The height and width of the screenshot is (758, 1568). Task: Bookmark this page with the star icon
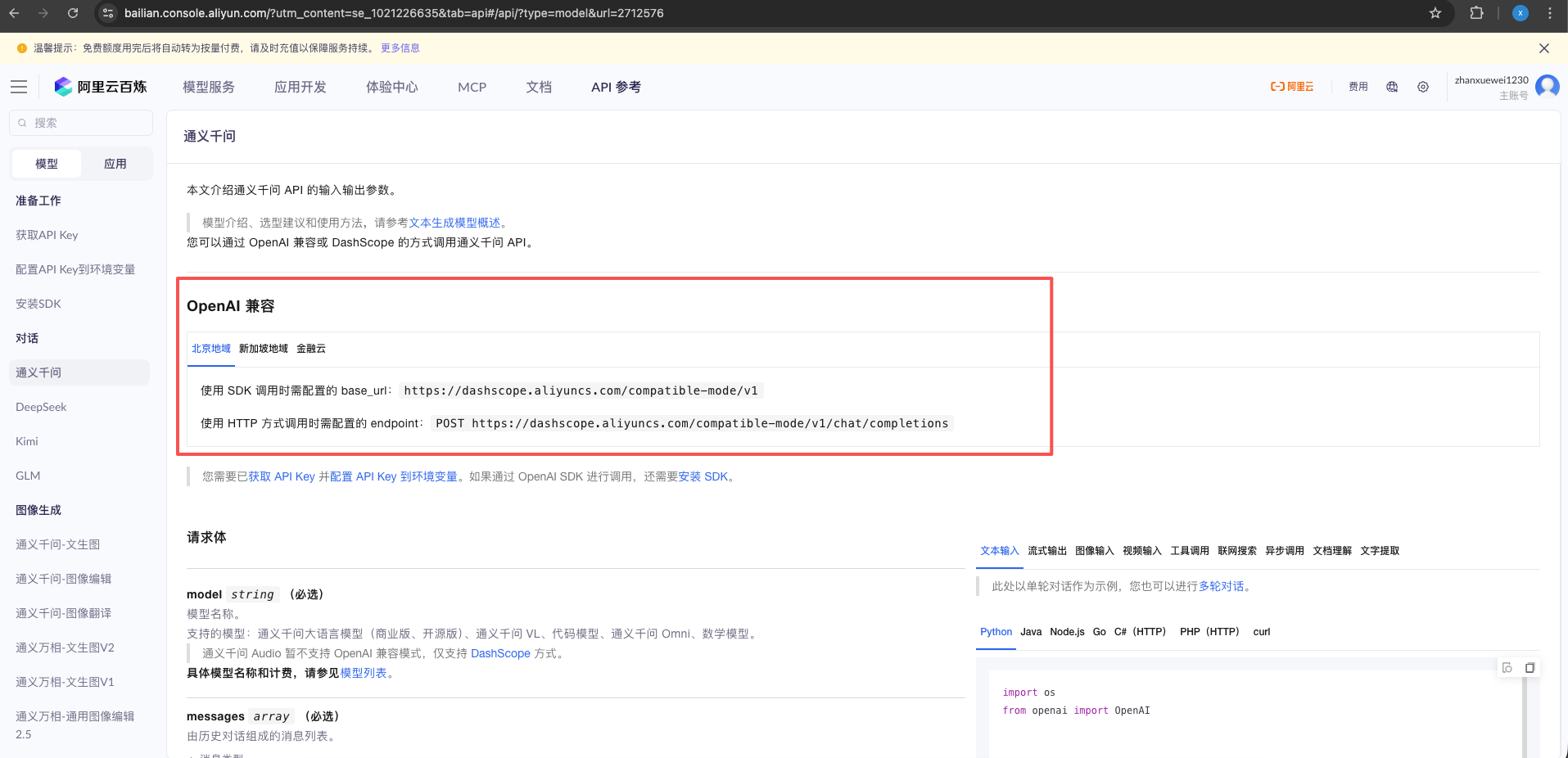[1435, 13]
